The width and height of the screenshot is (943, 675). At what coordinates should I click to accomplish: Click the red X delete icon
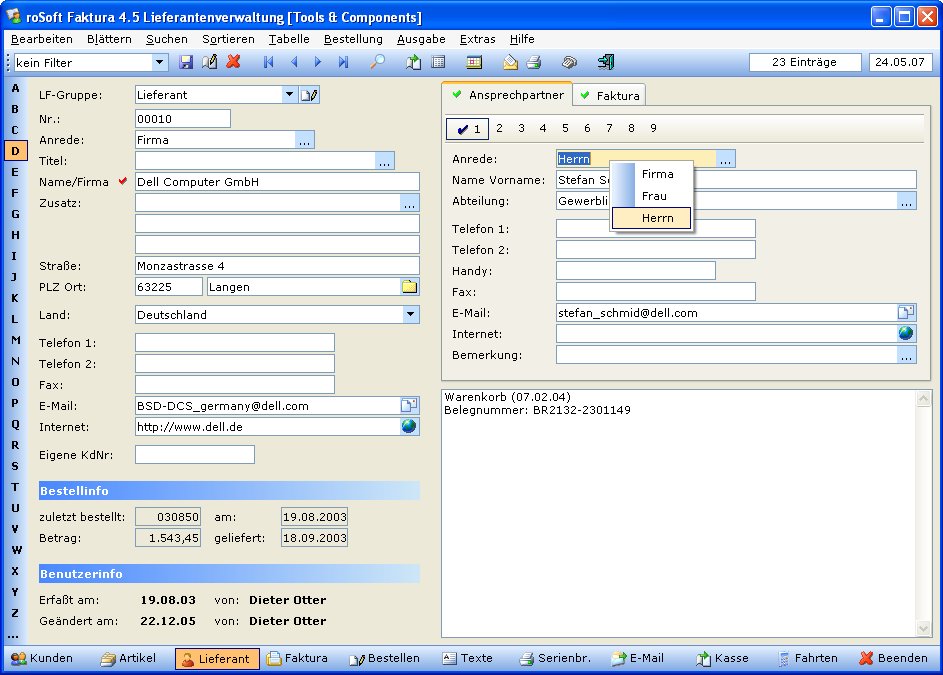pos(234,62)
